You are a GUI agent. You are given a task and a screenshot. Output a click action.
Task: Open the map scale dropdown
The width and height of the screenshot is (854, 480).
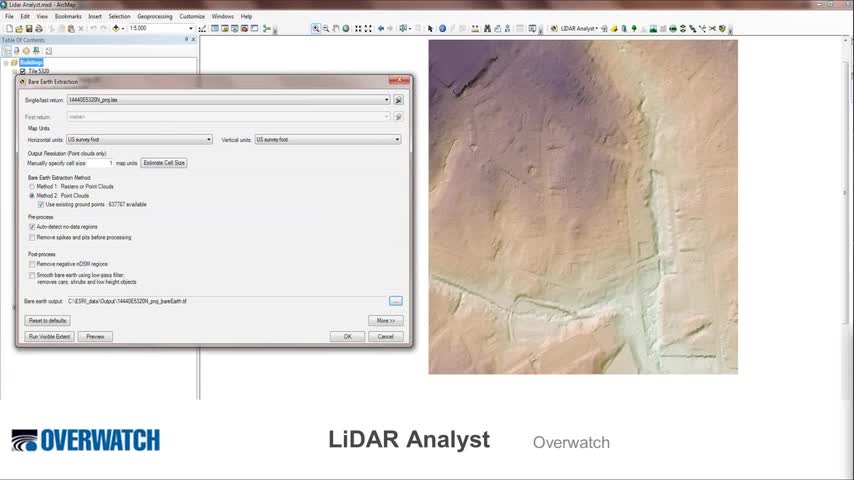191,28
